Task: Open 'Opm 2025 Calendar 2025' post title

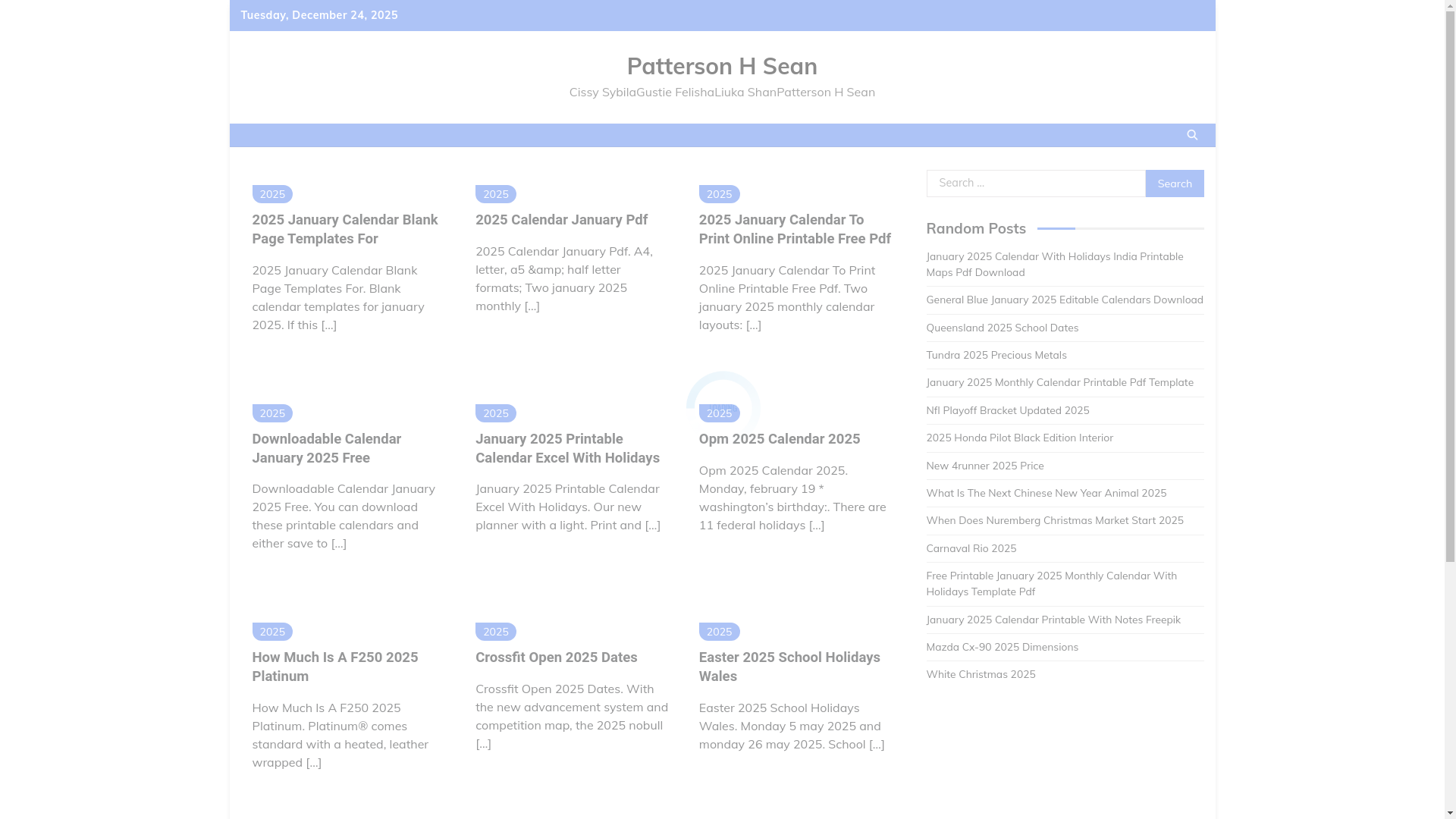Action: coord(780,439)
